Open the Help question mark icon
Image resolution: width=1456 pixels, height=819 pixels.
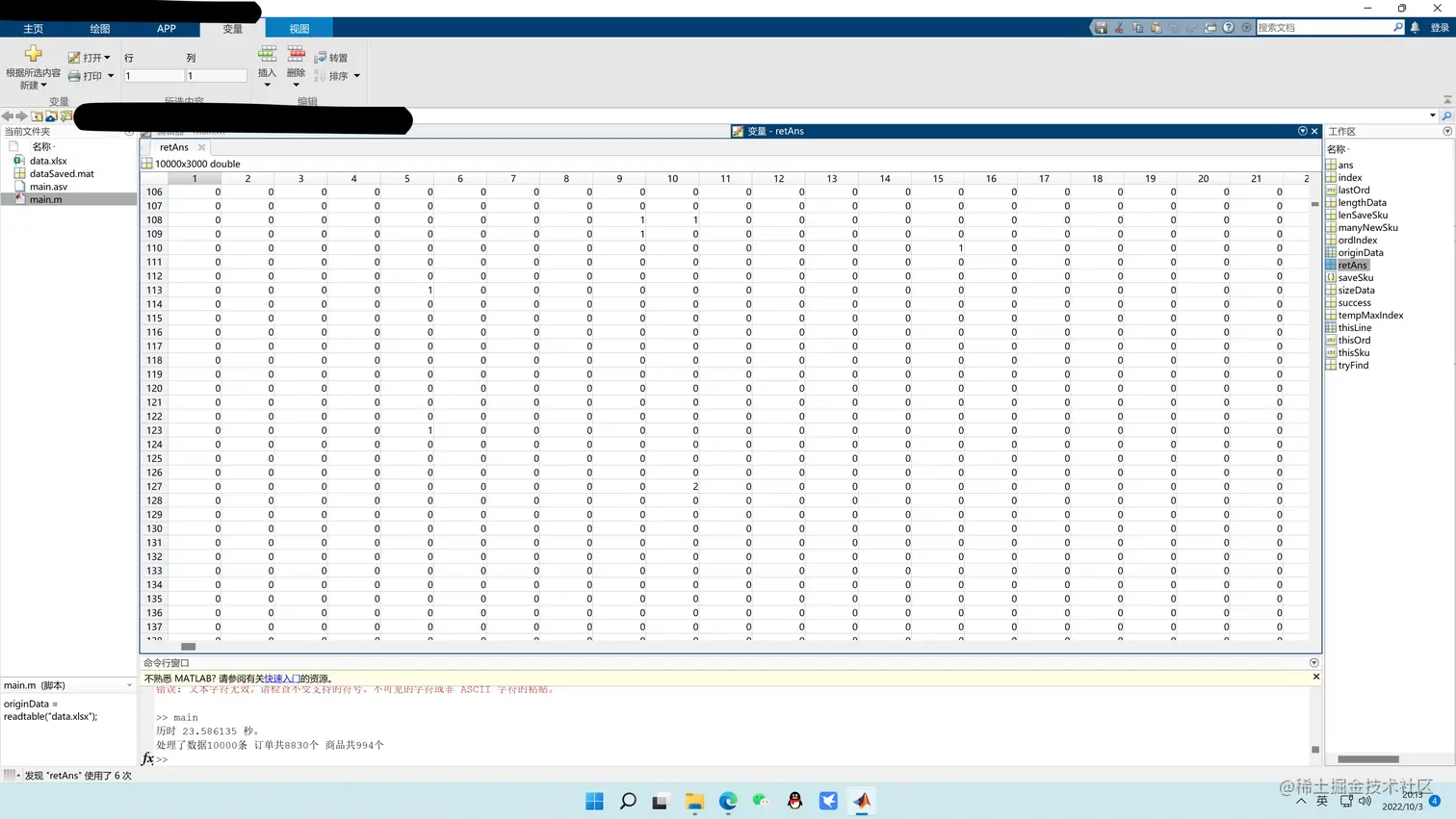click(1229, 28)
